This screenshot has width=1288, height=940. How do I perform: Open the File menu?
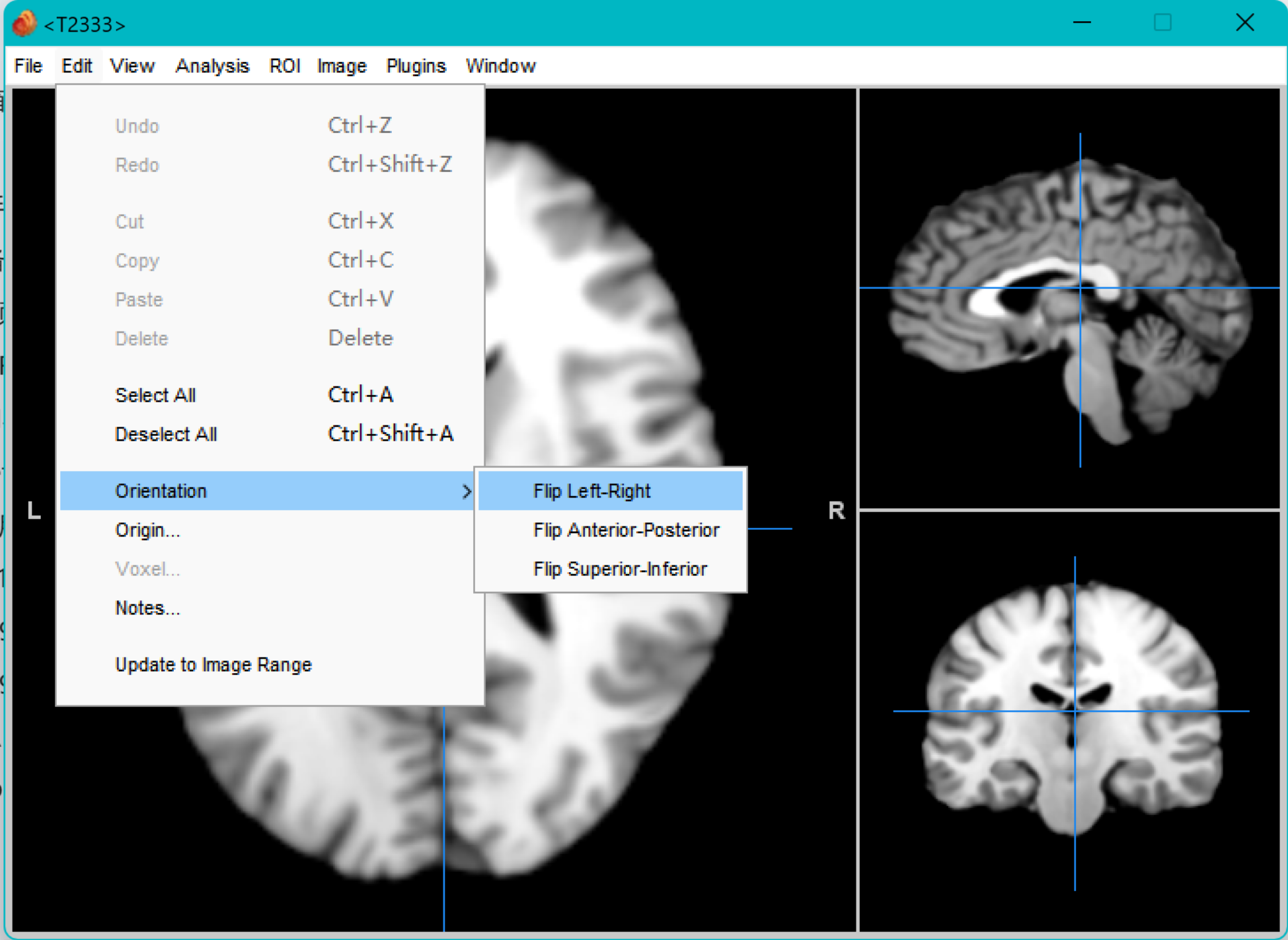(x=28, y=66)
